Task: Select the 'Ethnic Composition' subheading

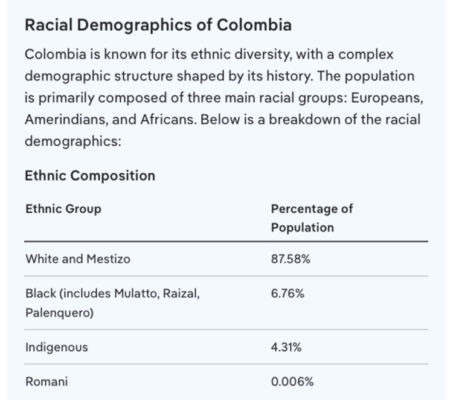Action: 90,176
